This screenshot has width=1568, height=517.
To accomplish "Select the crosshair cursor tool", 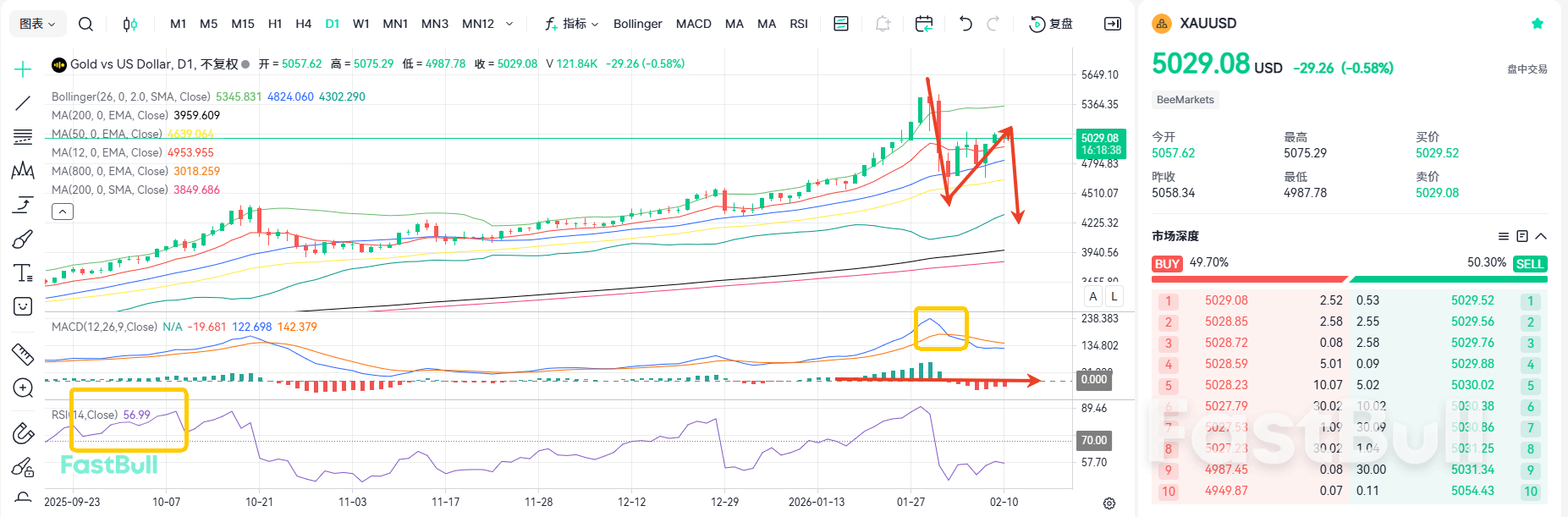I will (x=23, y=69).
